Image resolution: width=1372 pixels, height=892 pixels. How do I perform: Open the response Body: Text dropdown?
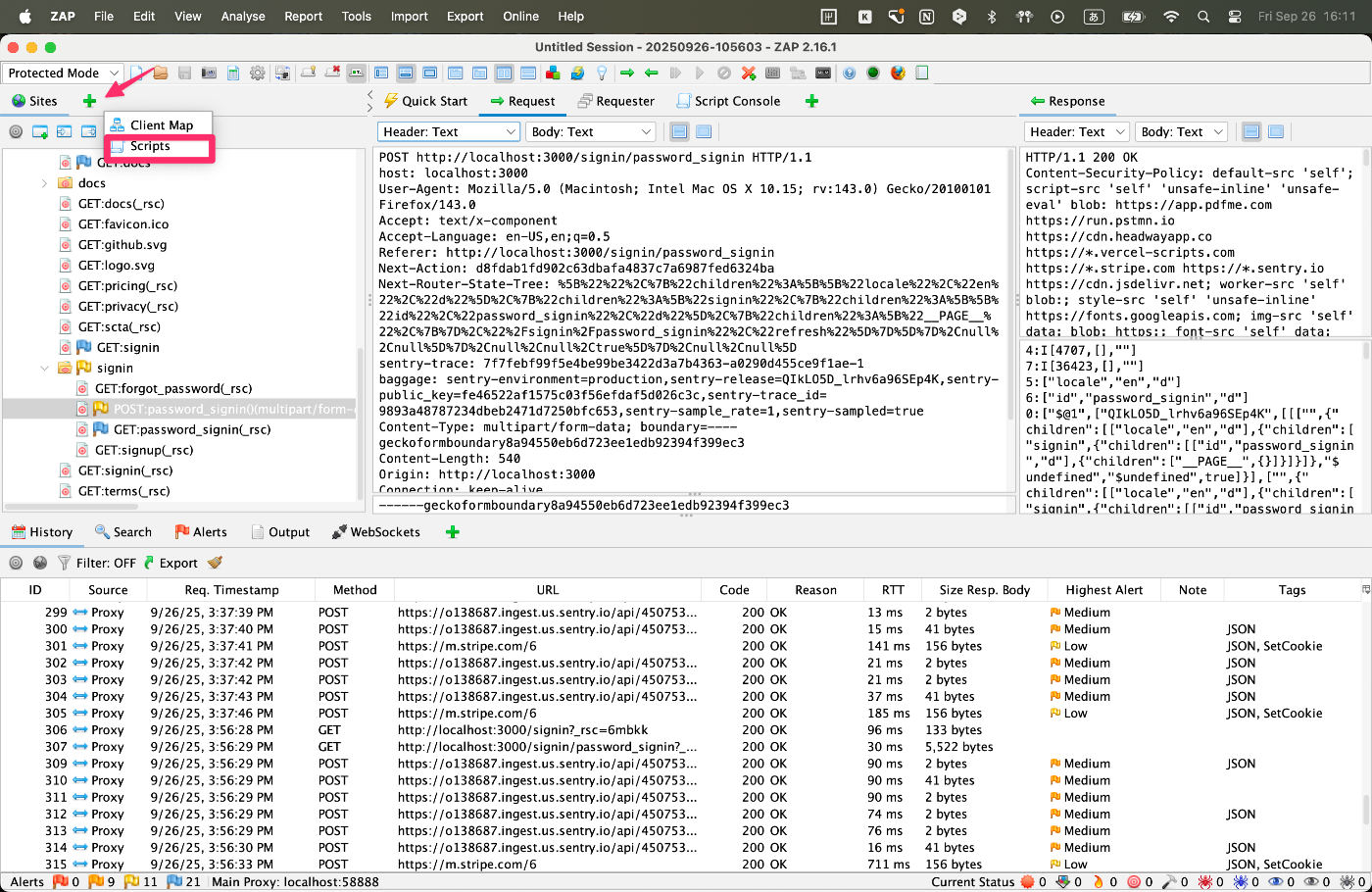[x=1181, y=131]
